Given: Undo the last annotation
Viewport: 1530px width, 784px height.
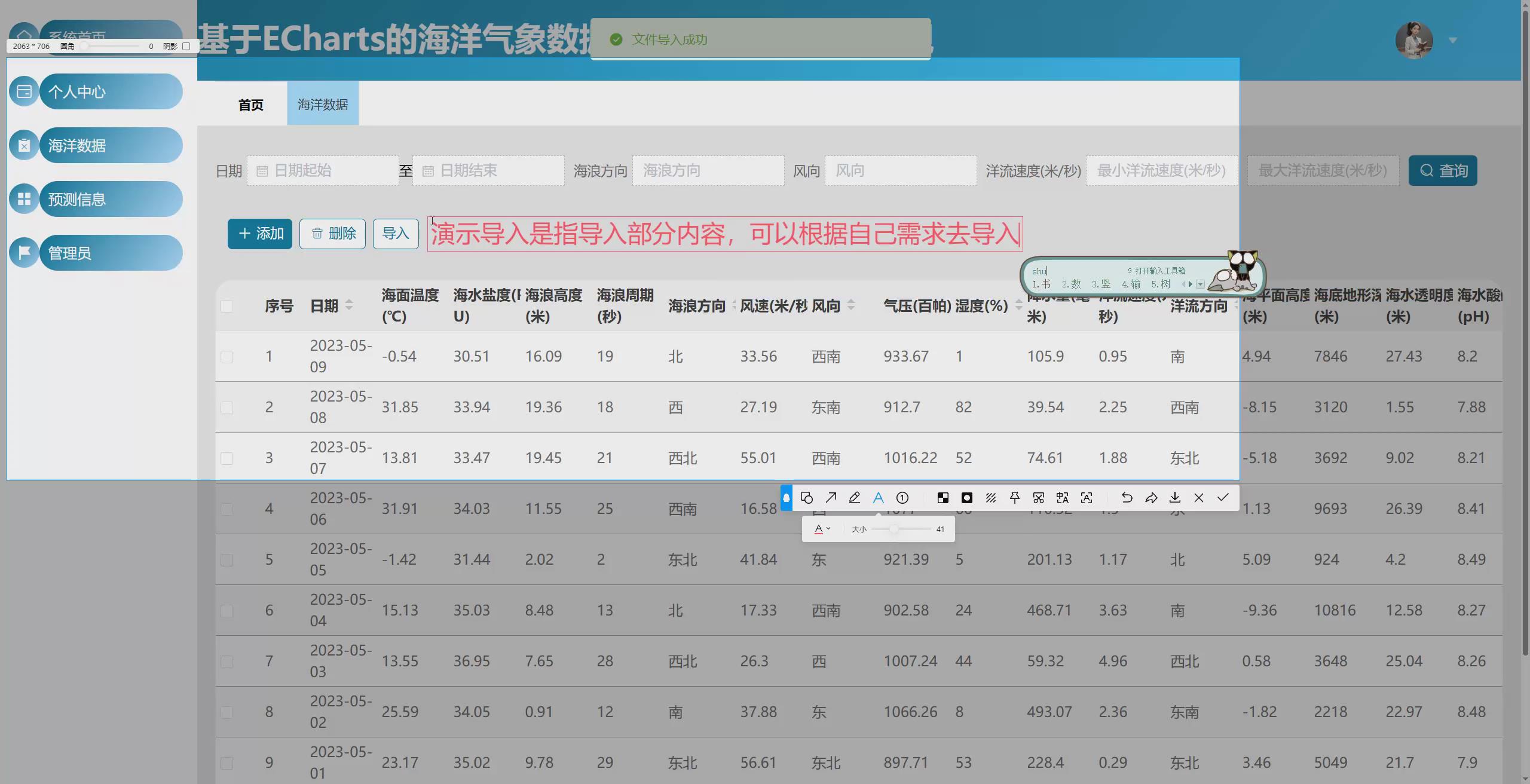Looking at the screenshot, I should [x=1127, y=498].
